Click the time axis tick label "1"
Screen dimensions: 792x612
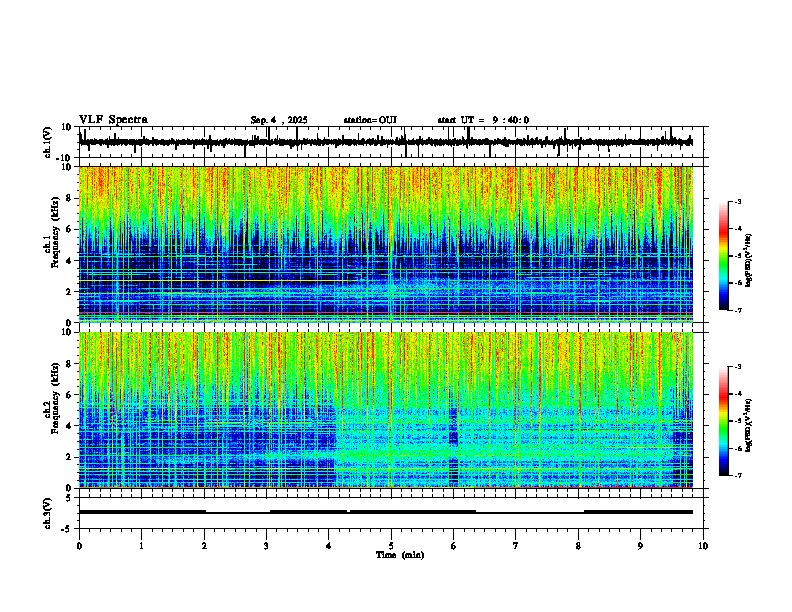coord(141,546)
